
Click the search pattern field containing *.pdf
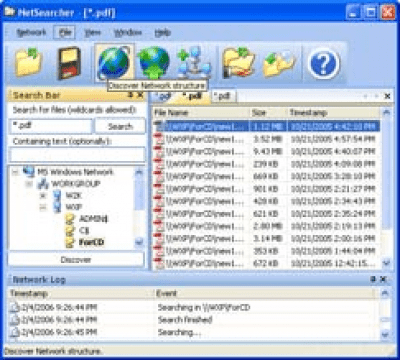coord(50,126)
